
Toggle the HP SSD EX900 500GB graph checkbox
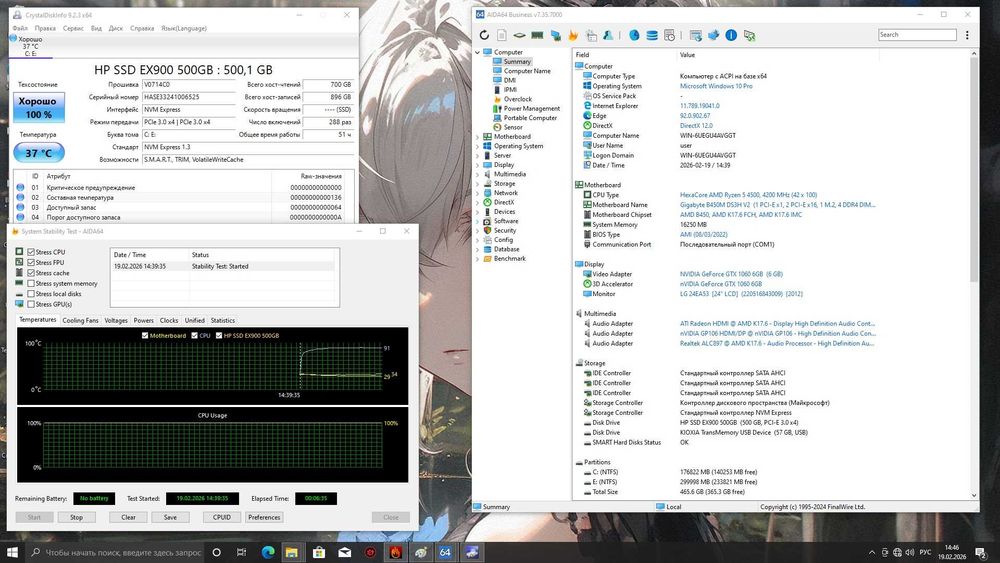[x=219, y=335]
